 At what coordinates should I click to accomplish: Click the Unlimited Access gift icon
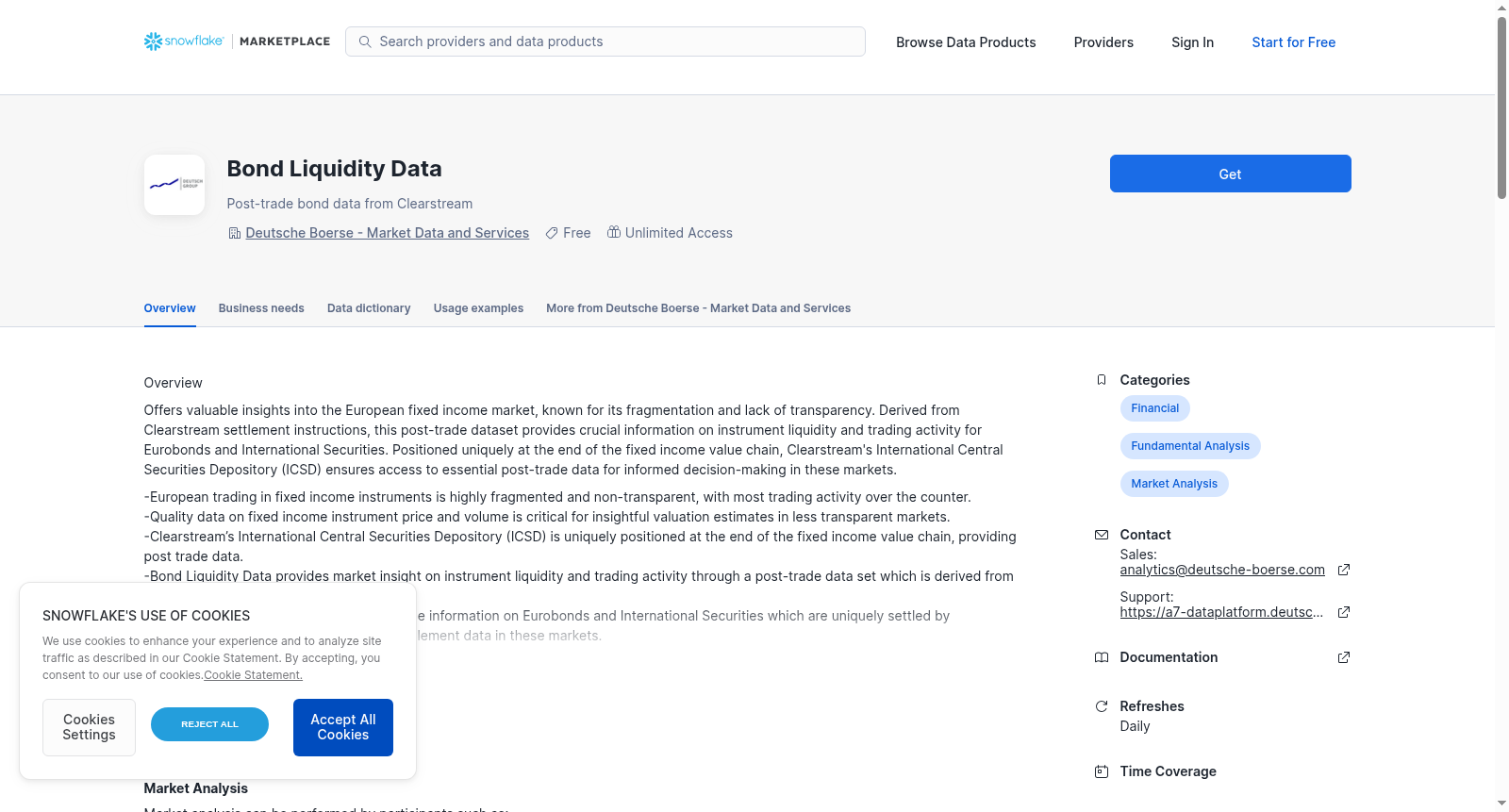pos(614,232)
